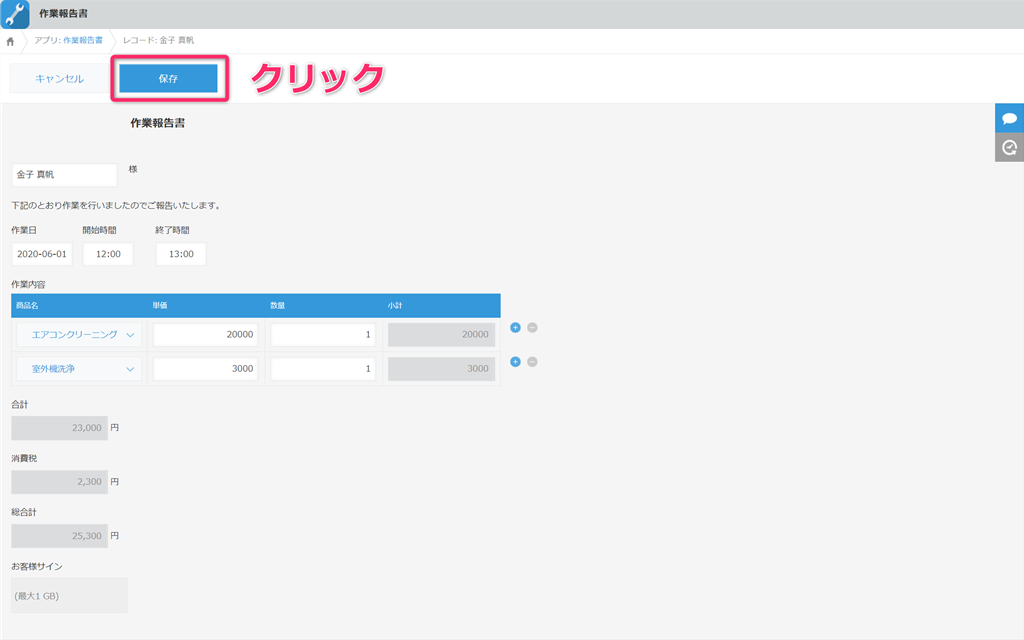This screenshot has height=640, width=1024.
Task: Add row after エアコンクリーニング row
Action: (515, 328)
